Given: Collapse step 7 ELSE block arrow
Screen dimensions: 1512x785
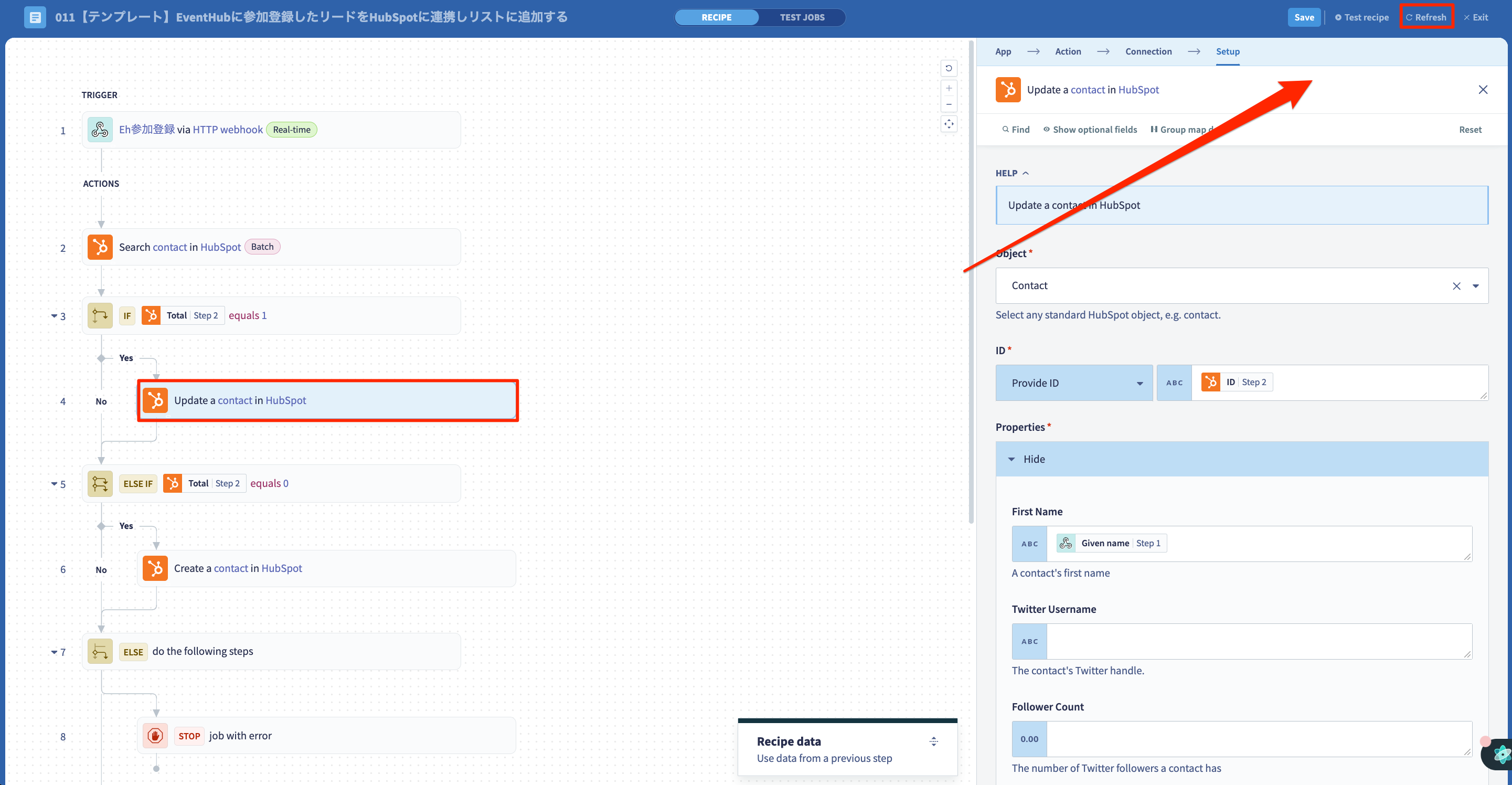Looking at the screenshot, I should 54,652.
